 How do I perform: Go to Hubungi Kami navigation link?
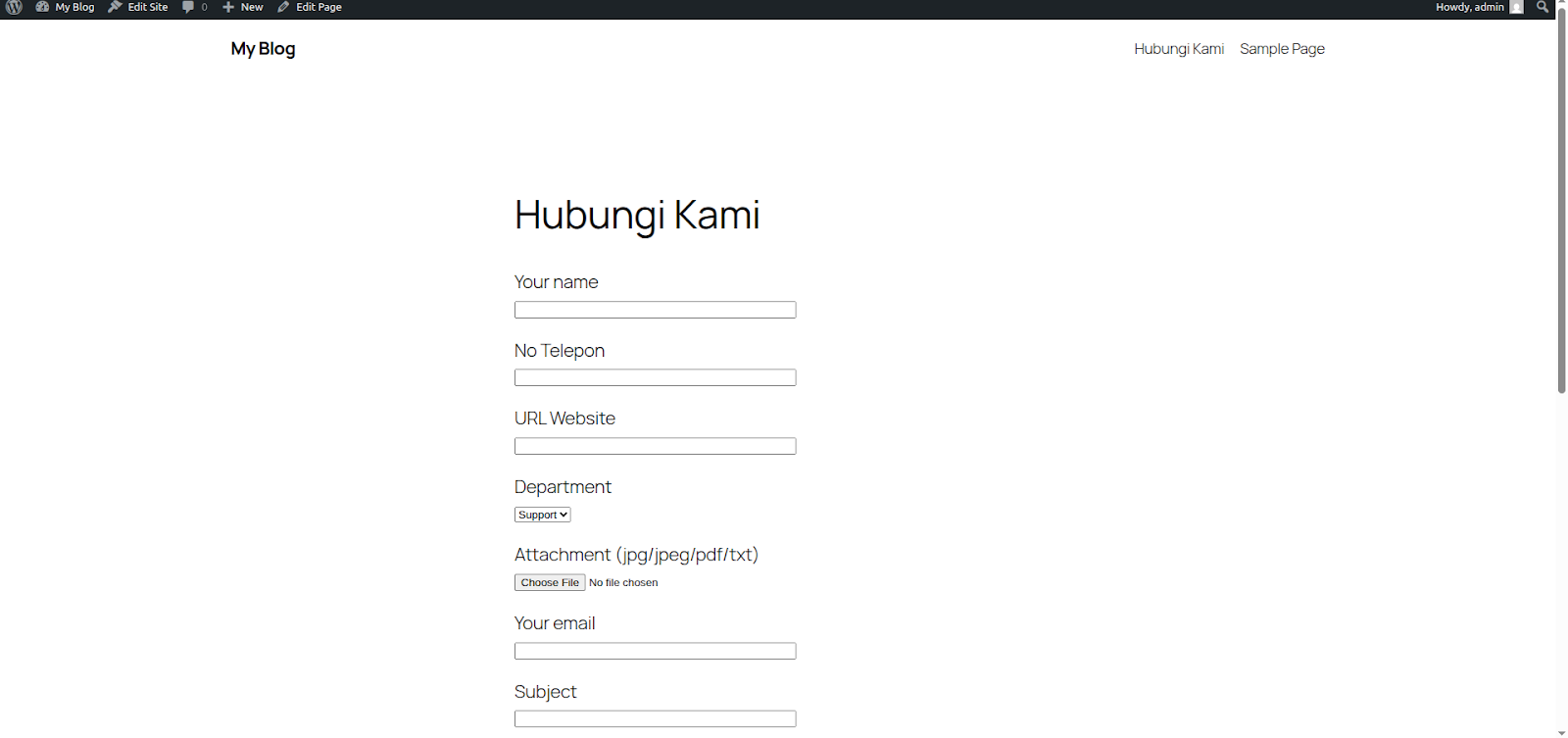[x=1178, y=49]
